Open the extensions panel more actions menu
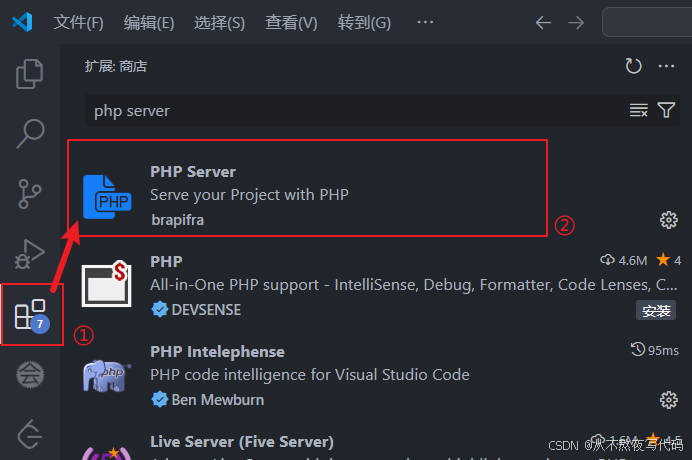The height and width of the screenshot is (460, 692). (x=666, y=66)
